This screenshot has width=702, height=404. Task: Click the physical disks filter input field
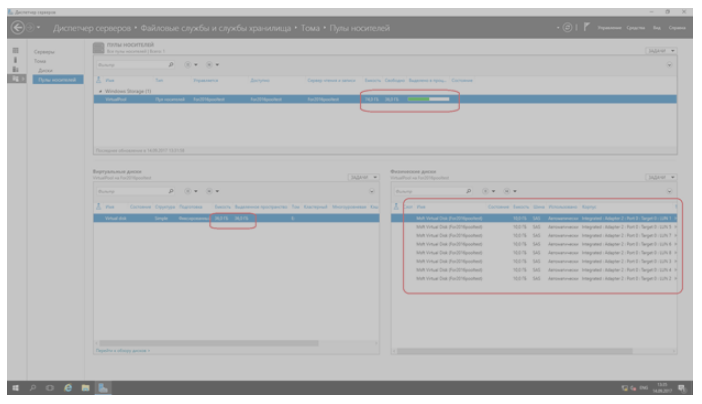tap(430, 190)
